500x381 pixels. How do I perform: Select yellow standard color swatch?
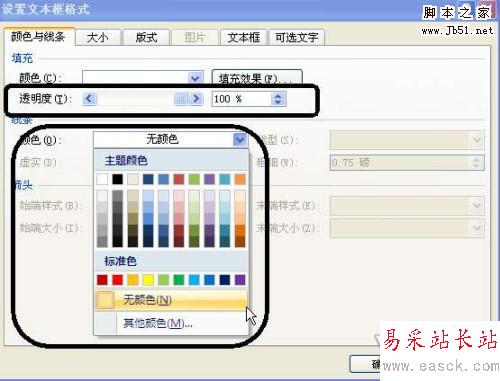148,280
